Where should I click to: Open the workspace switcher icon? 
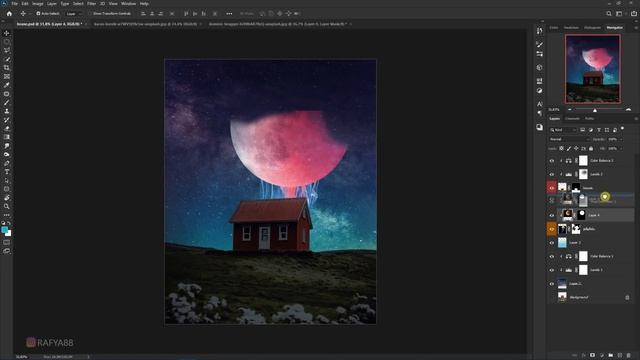click(620, 13)
